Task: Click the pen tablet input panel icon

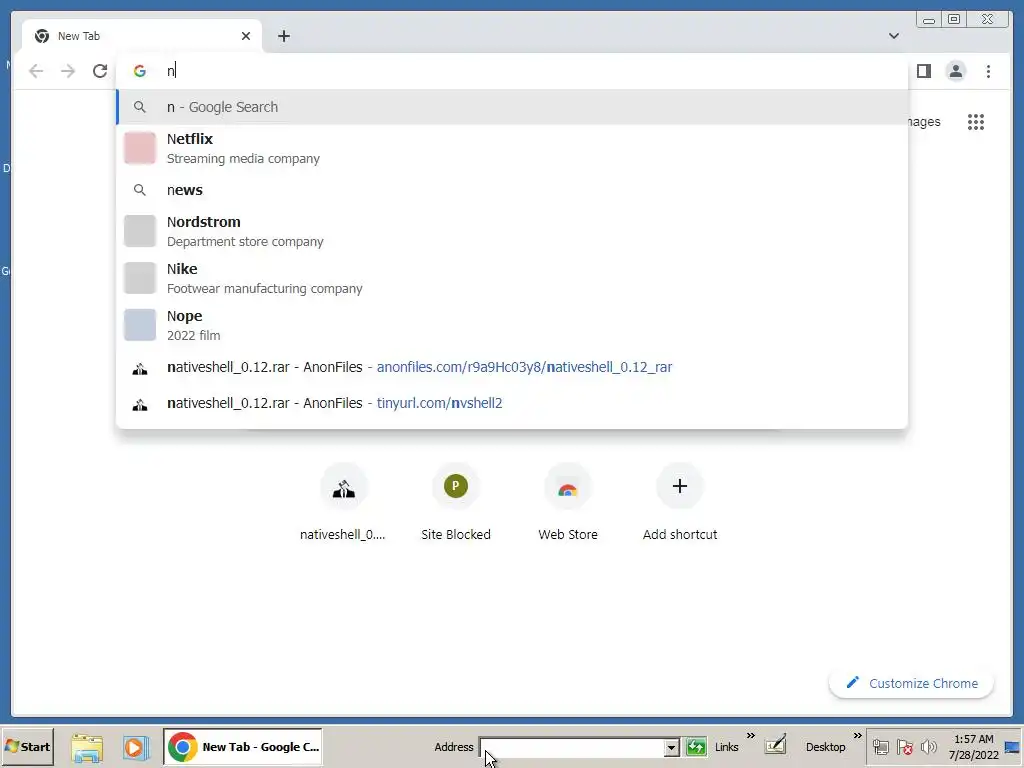Action: pyautogui.click(x=775, y=746)
